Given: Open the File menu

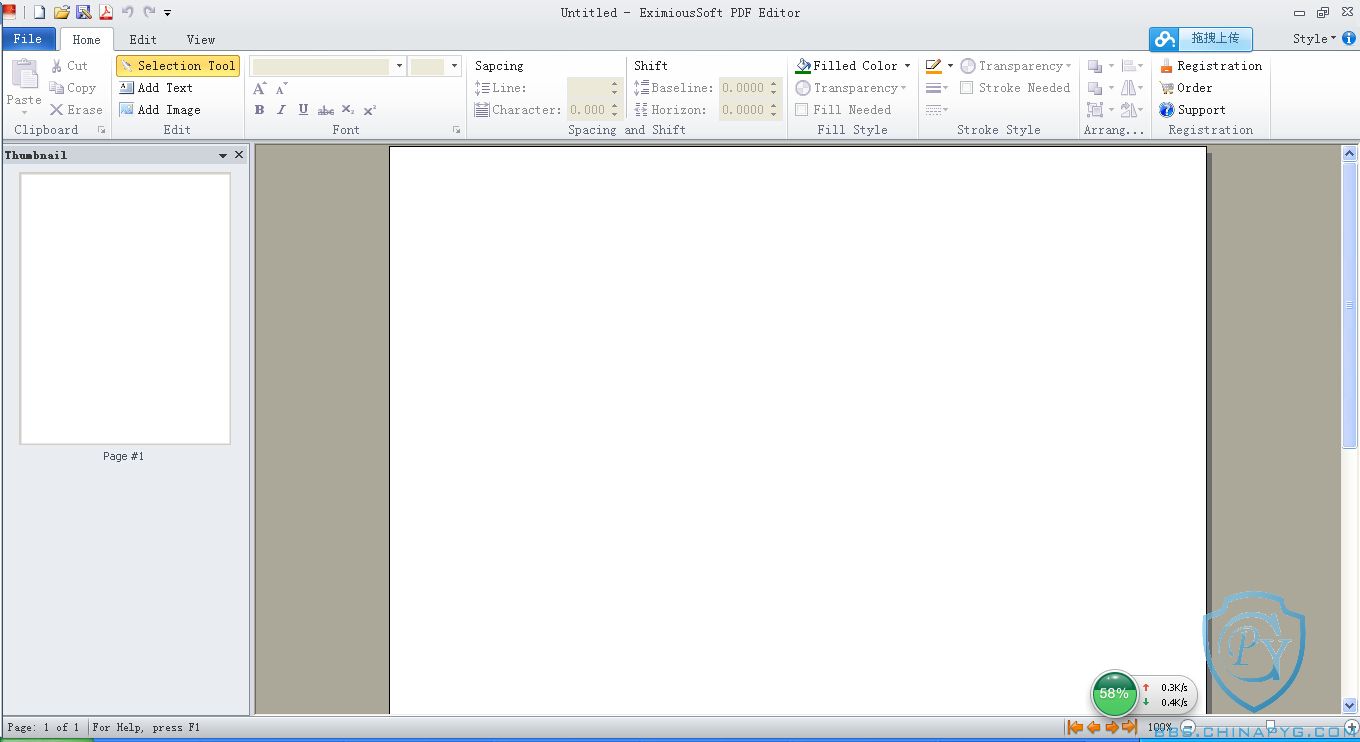Looking at the screenshot, I should click(x=28, y=39).
